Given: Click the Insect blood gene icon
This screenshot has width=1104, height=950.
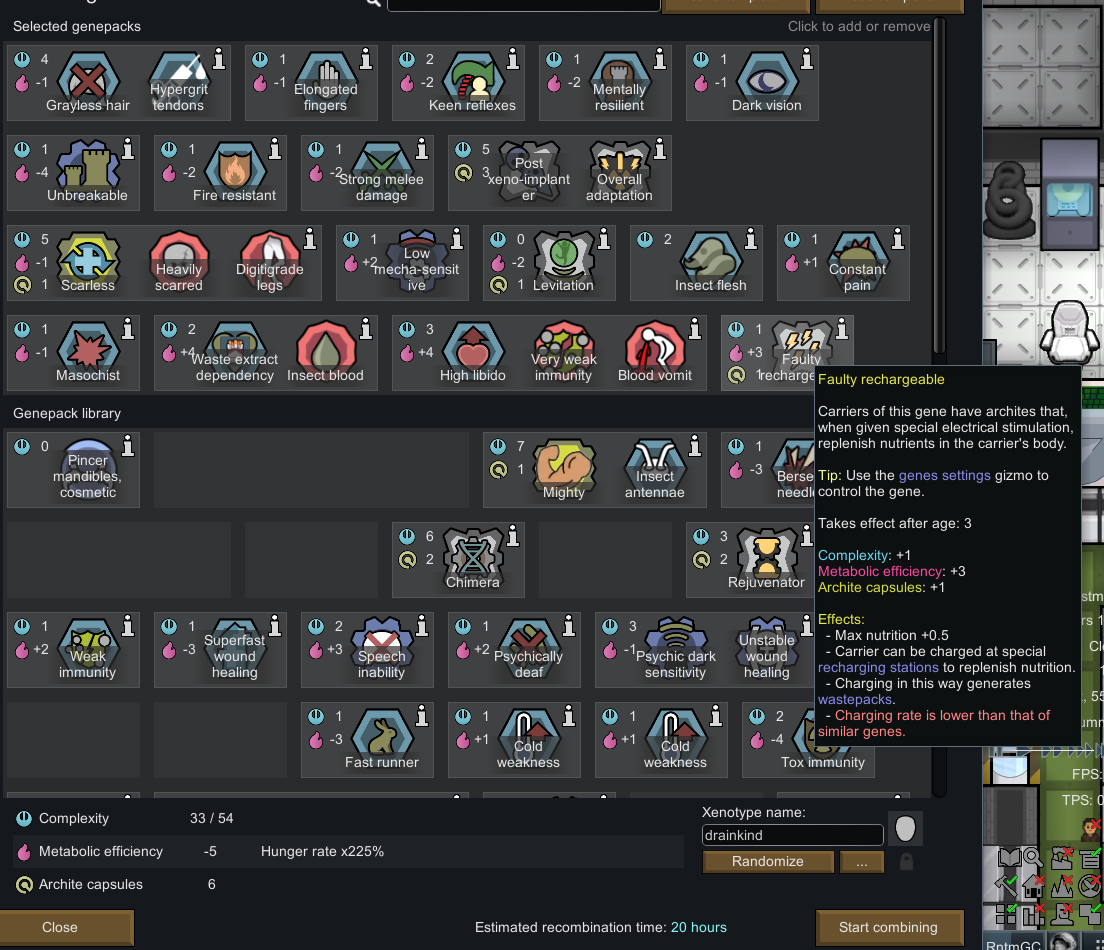Looking at the screenshot, I should pos(325,353).
